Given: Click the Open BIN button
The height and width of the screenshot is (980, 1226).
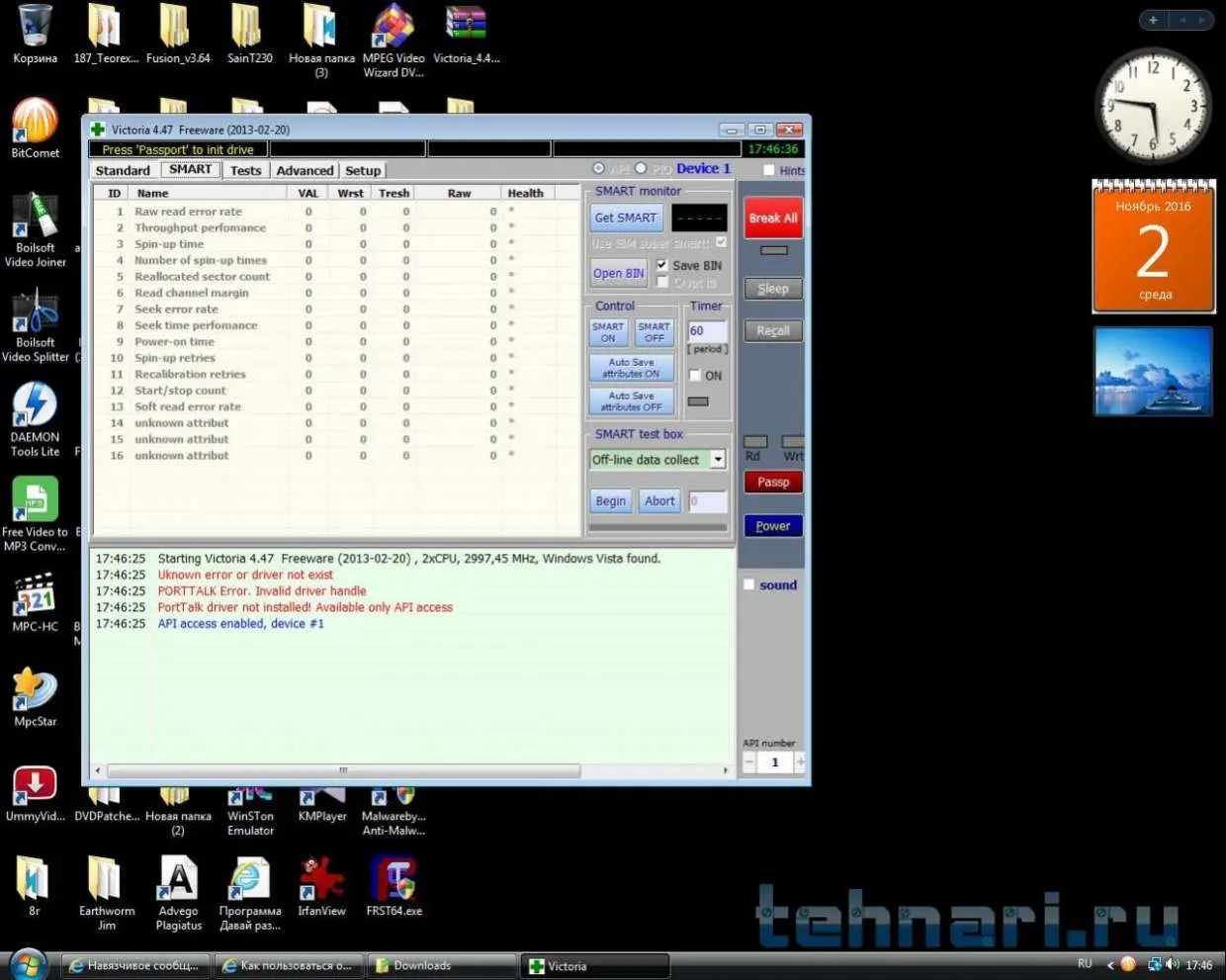Looking at the screenshot, I should [x=618, y=273].
